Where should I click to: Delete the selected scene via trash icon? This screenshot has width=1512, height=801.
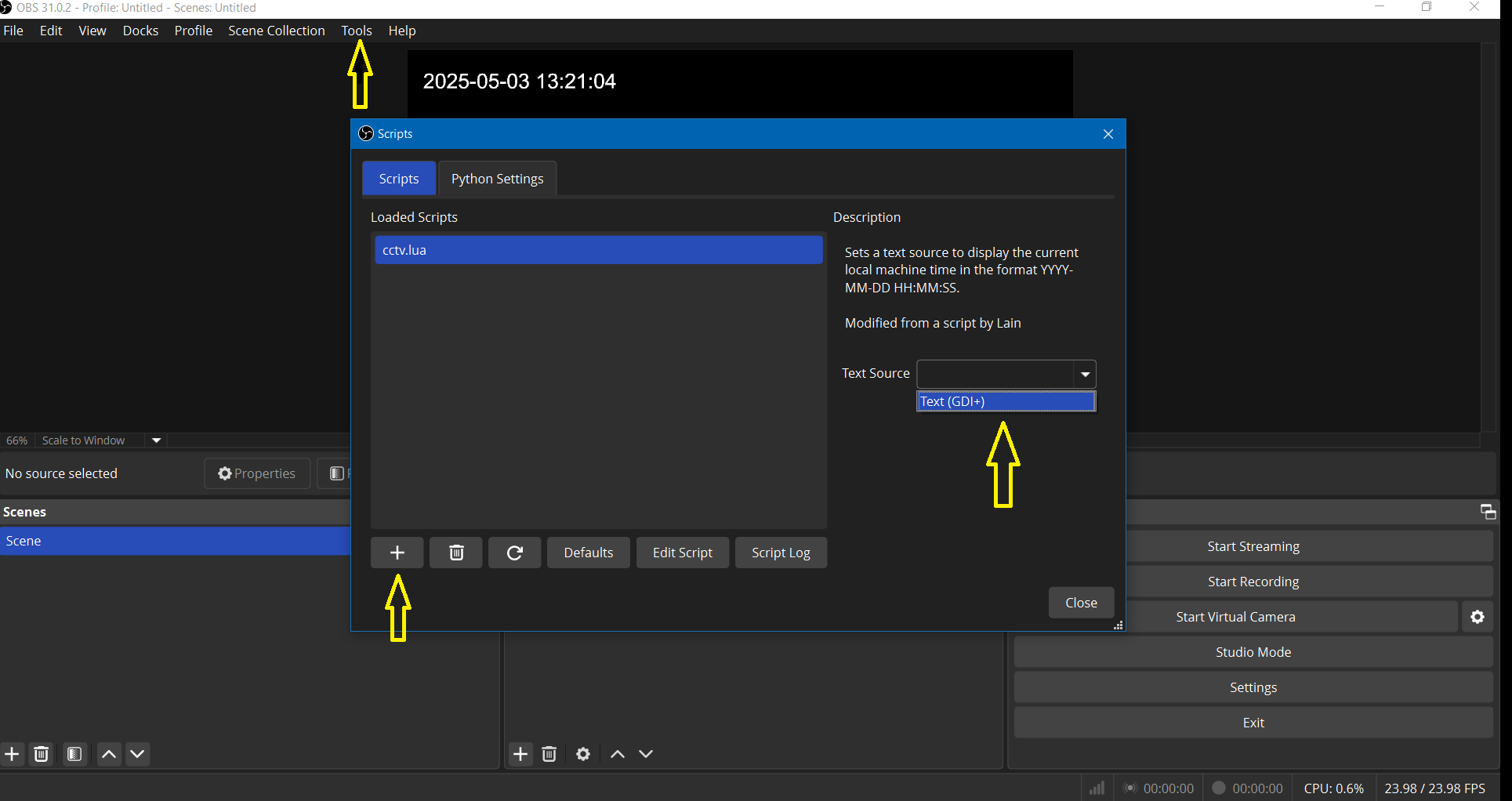42,754
